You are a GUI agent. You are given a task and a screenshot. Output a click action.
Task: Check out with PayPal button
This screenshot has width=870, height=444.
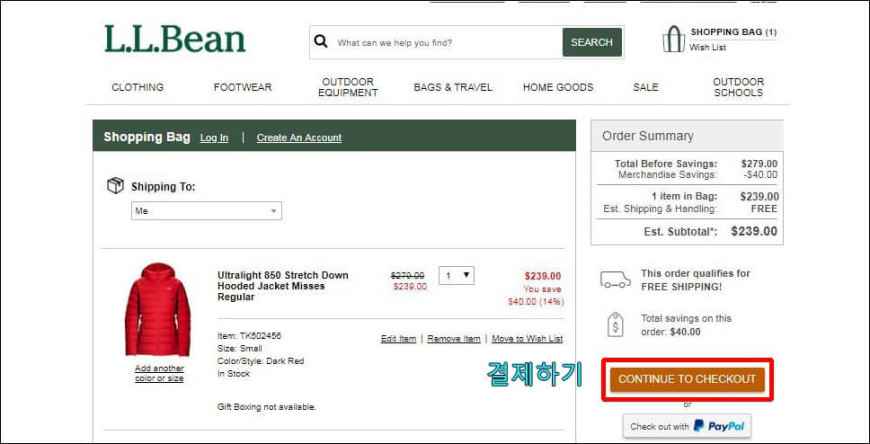(687, 426)
